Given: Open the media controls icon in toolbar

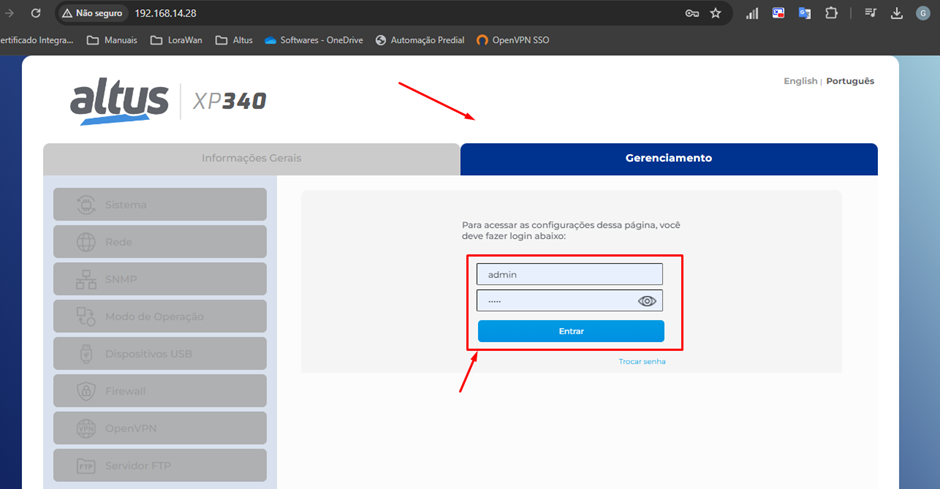Looking at the screenshot, I should click(x=870, y=14).
